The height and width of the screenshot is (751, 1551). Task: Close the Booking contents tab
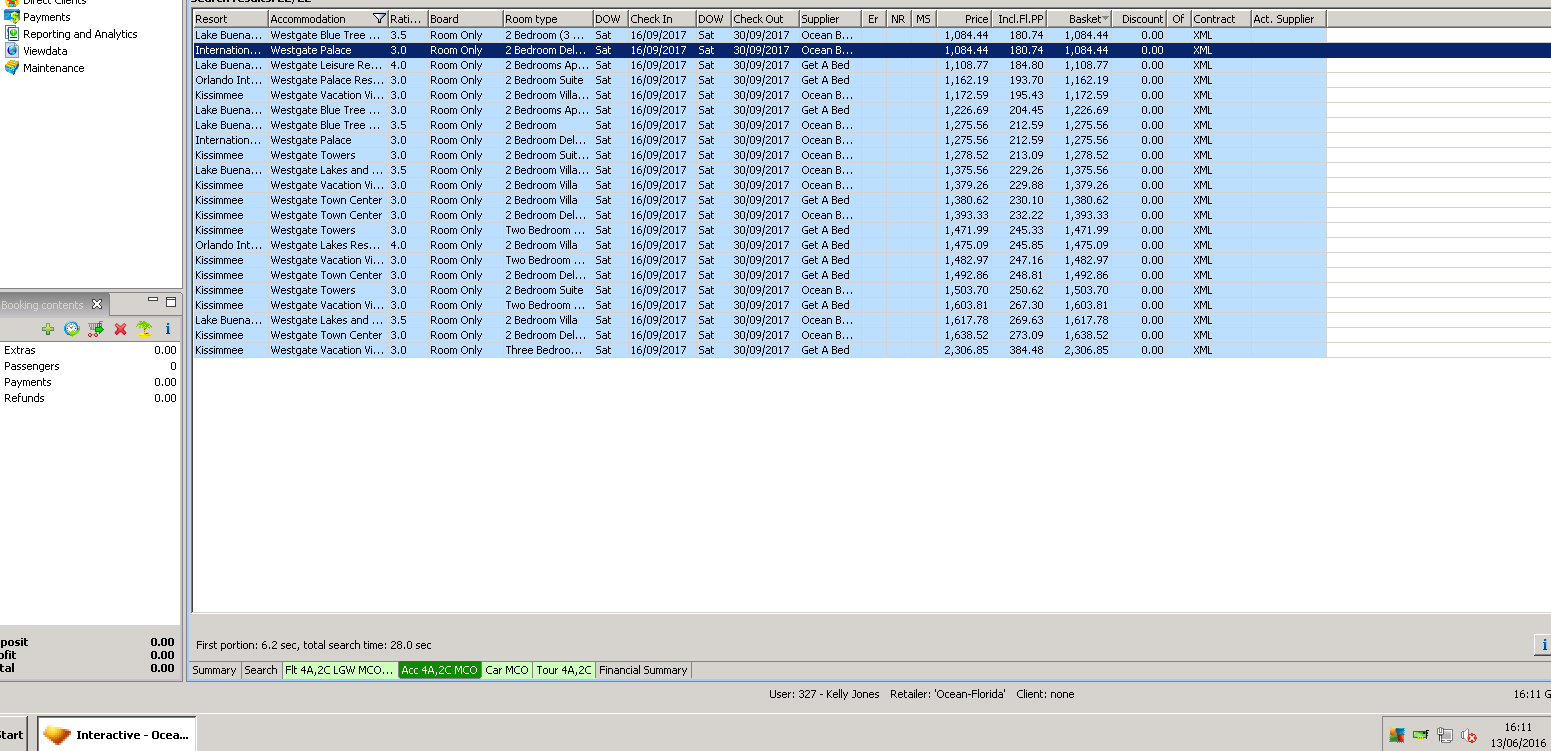pyautogui.click(x=97, y=304)
